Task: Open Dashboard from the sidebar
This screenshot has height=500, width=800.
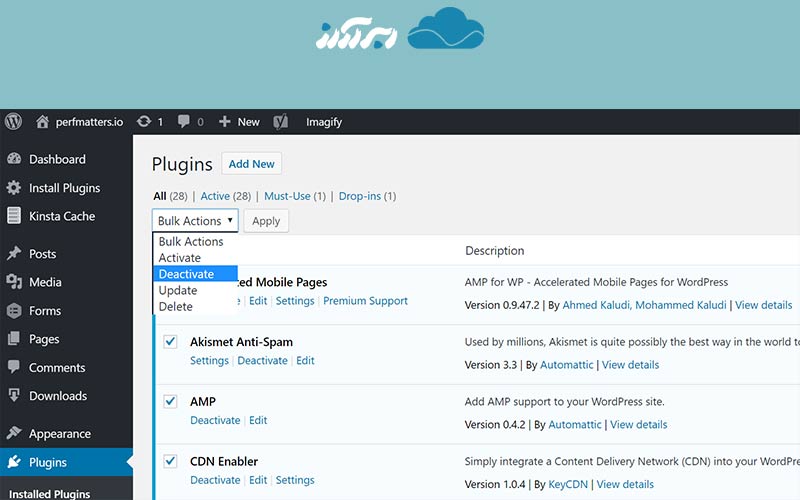Action: (x=57, y=159)
